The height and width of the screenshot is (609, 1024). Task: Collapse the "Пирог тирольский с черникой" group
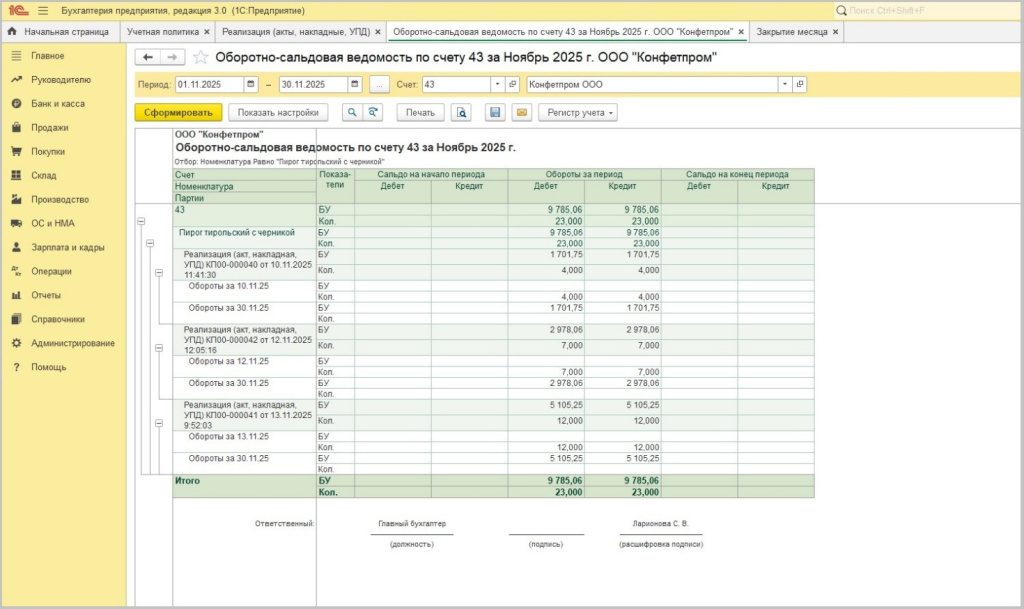(x=149, y=243)
